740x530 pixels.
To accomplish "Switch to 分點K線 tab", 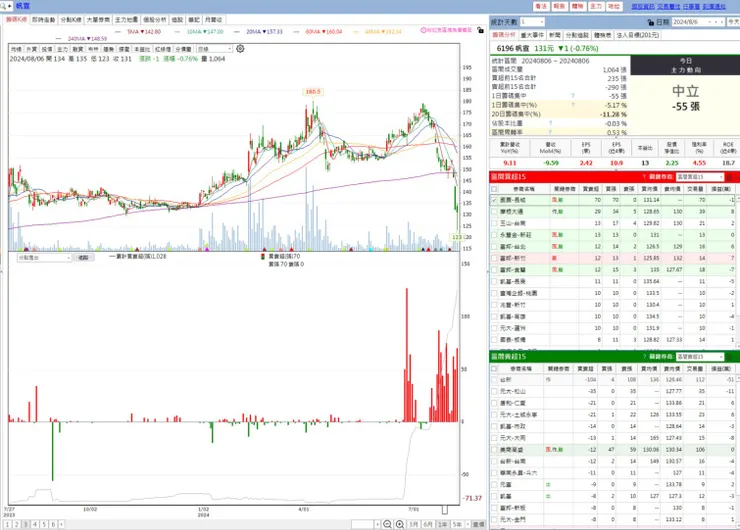I will [71, 20].
